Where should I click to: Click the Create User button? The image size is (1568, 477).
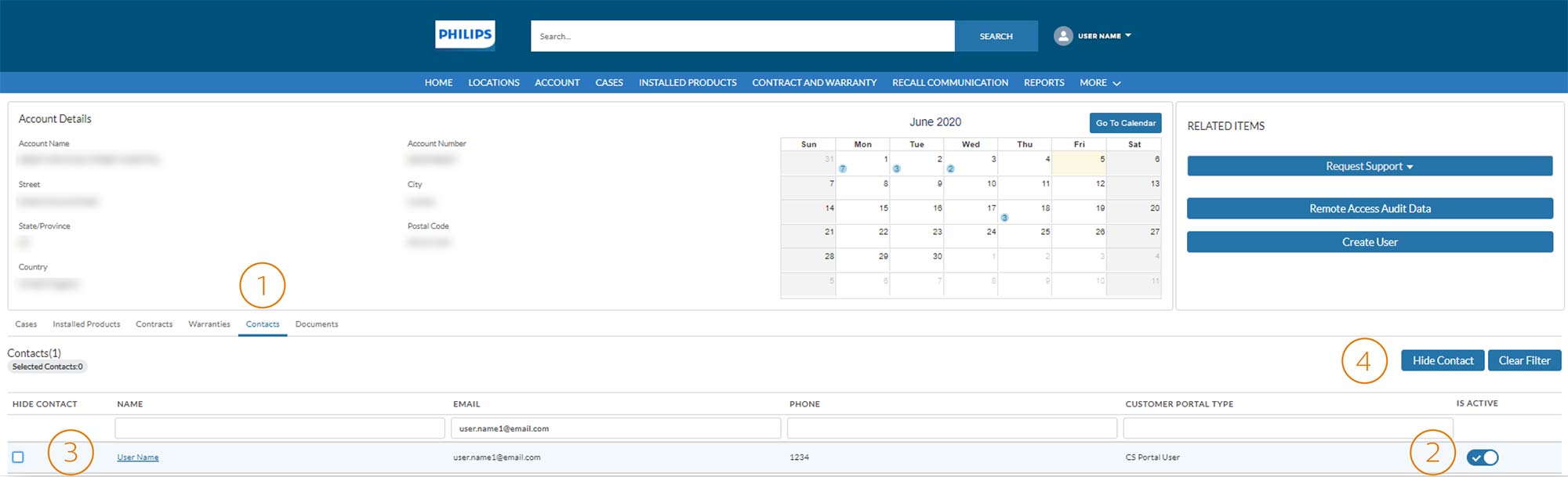click(1369, 242)
